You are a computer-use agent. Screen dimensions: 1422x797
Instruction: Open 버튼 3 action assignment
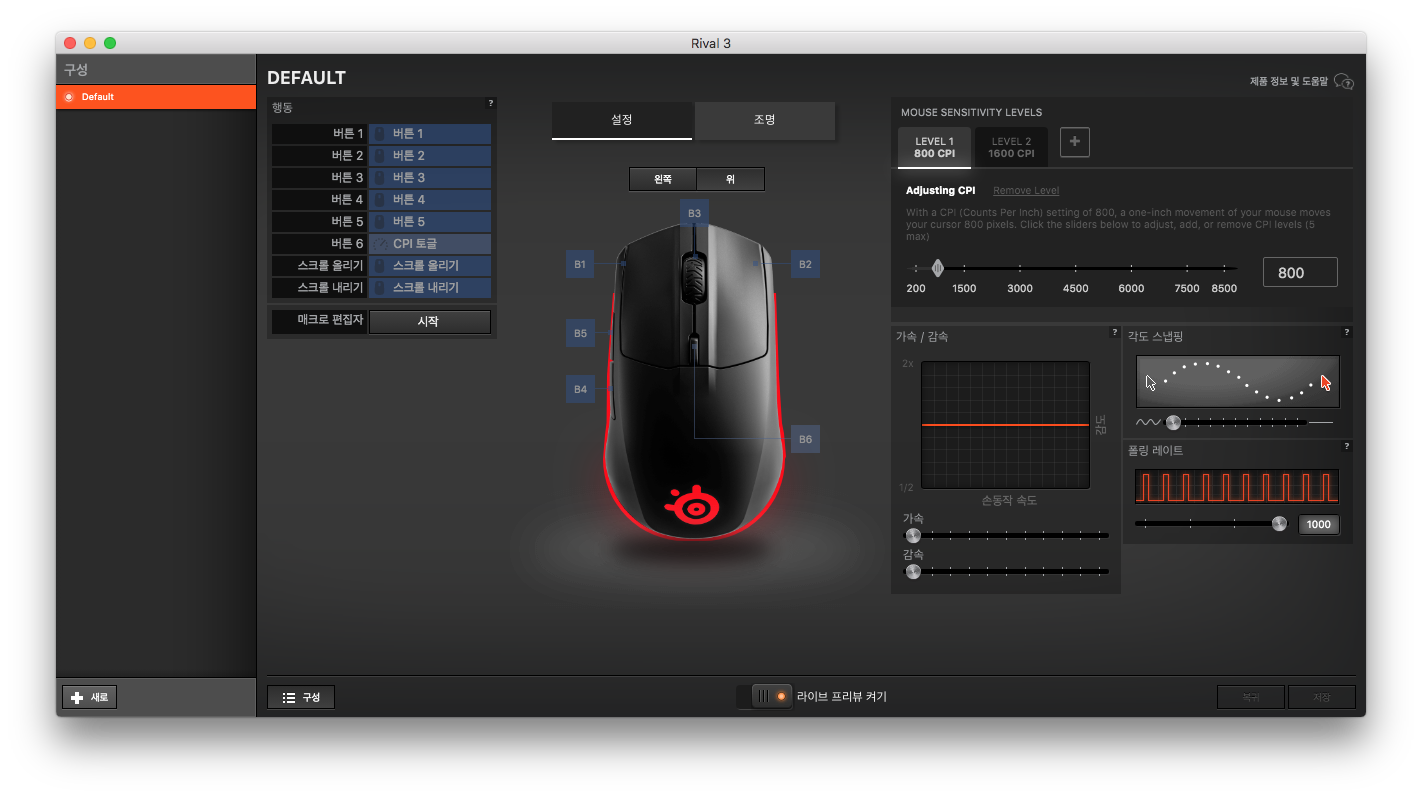[x=430, y=177]
